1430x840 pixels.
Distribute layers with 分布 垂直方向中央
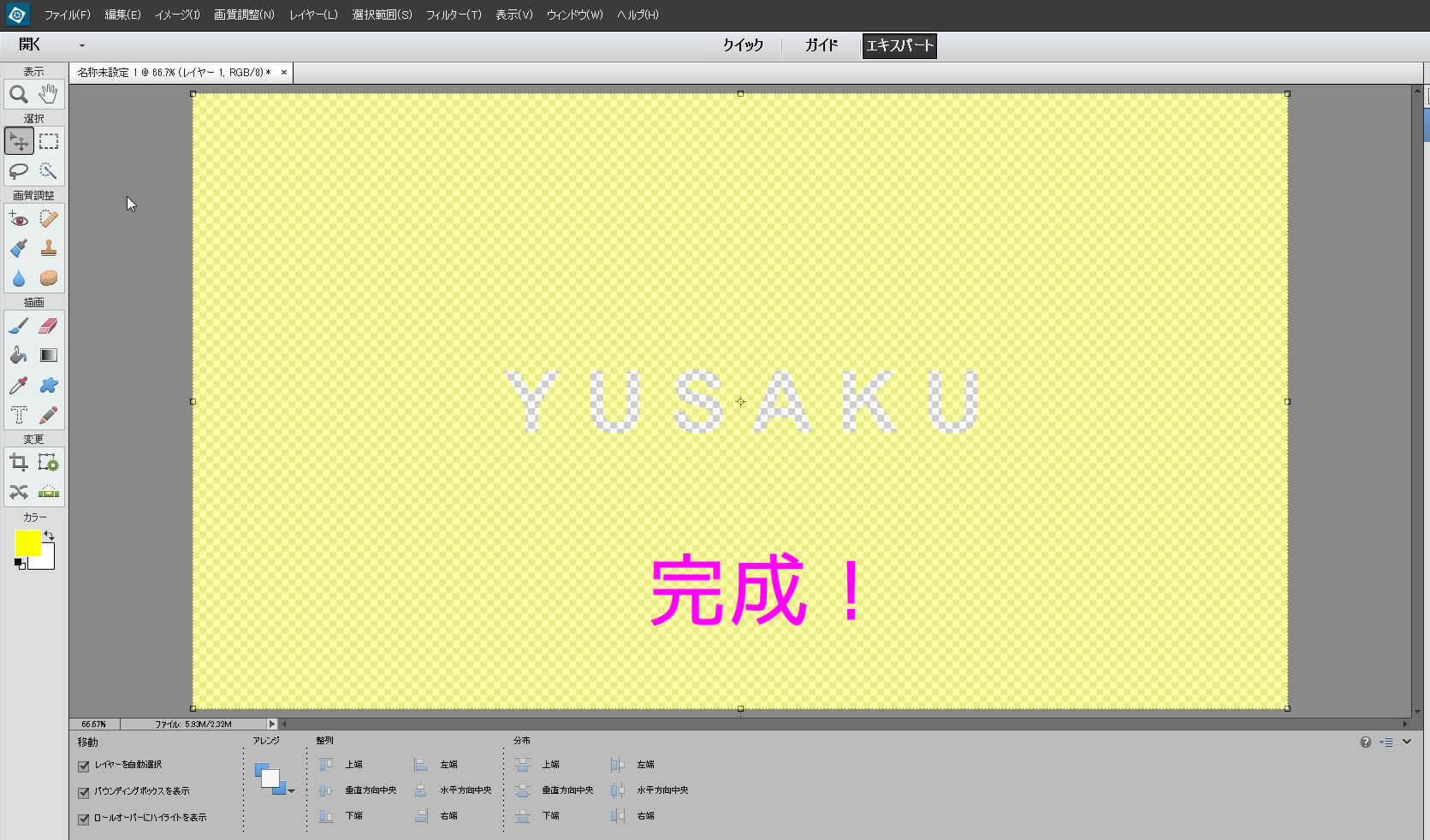pos(555,790)
